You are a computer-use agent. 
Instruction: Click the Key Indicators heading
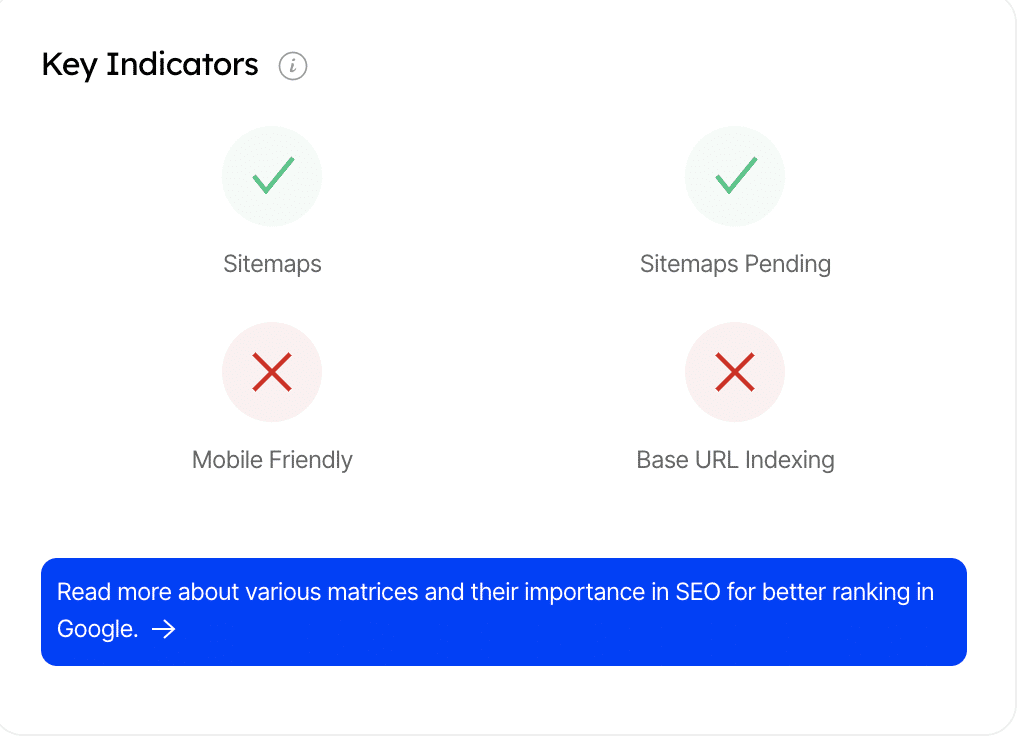150,65
